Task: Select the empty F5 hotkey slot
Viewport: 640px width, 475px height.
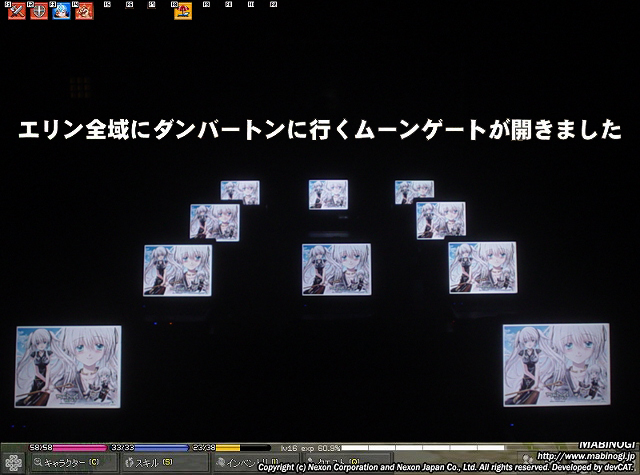Action: tap(107, 4)
